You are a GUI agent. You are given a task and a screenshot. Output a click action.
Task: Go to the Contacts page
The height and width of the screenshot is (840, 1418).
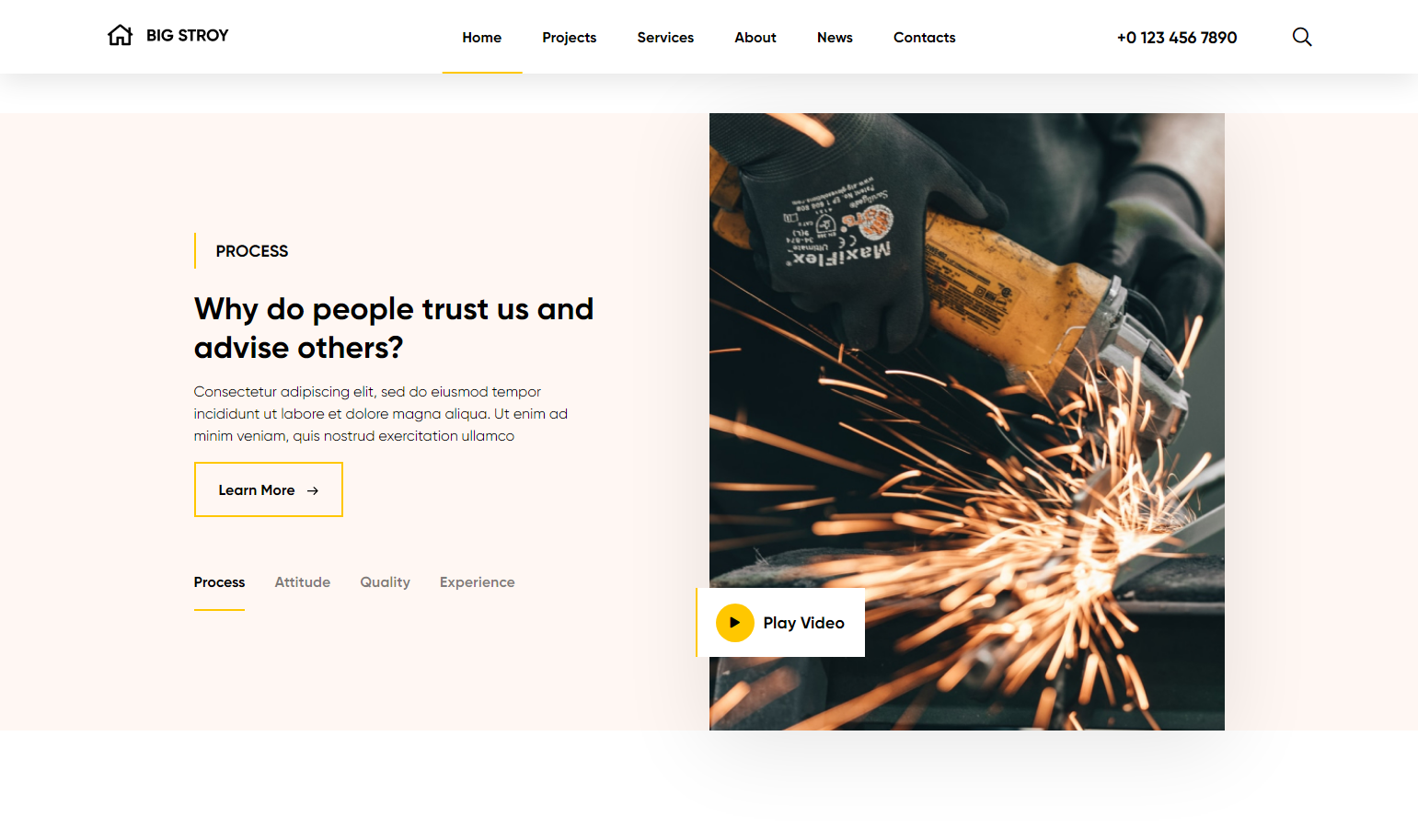[924, 38]
